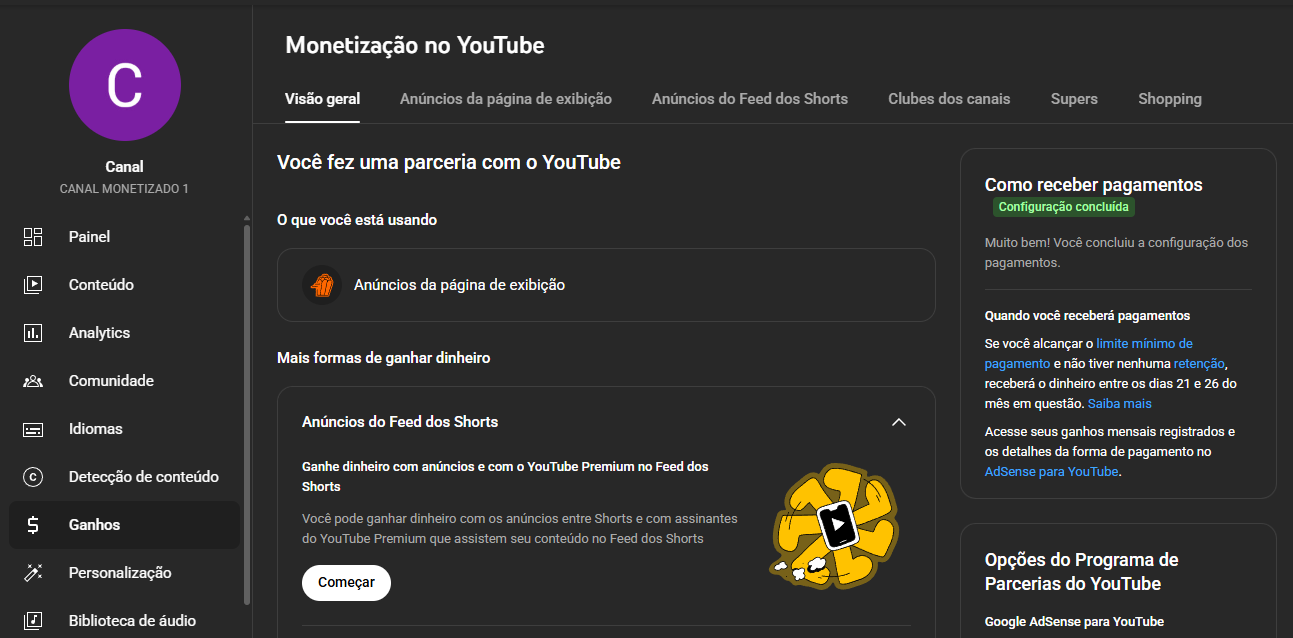Click the O que você está usando heading
This screenshot has width=1293, height=638.
pos(357,220)
